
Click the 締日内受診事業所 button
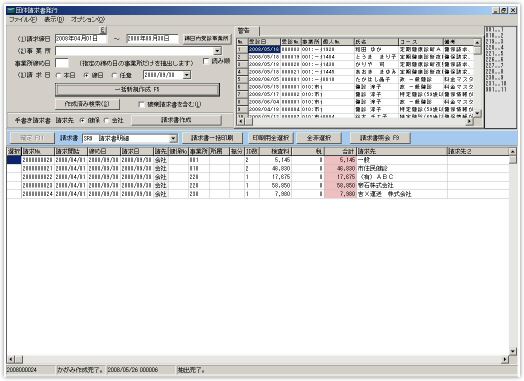[207, 39]
